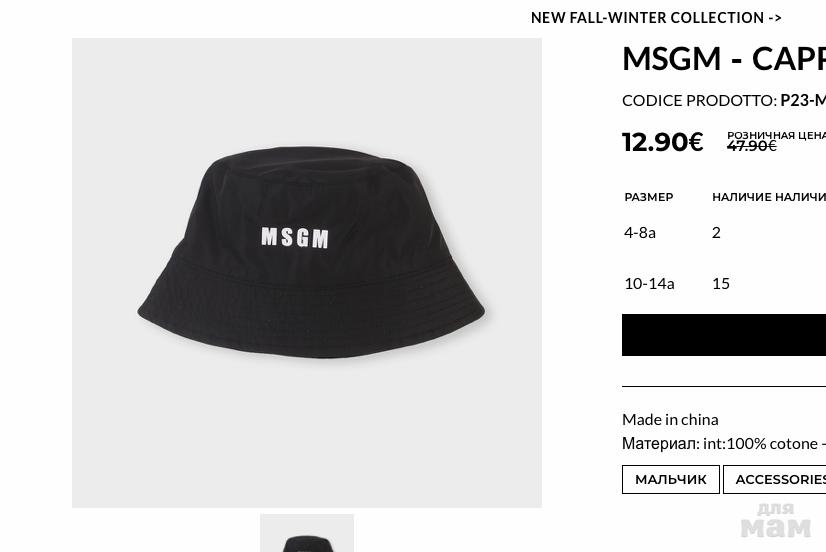Image resolution: width=826 pixels, height=552 pixels.
Task: Click the РАЗМЕР column header
Action: 649,197
